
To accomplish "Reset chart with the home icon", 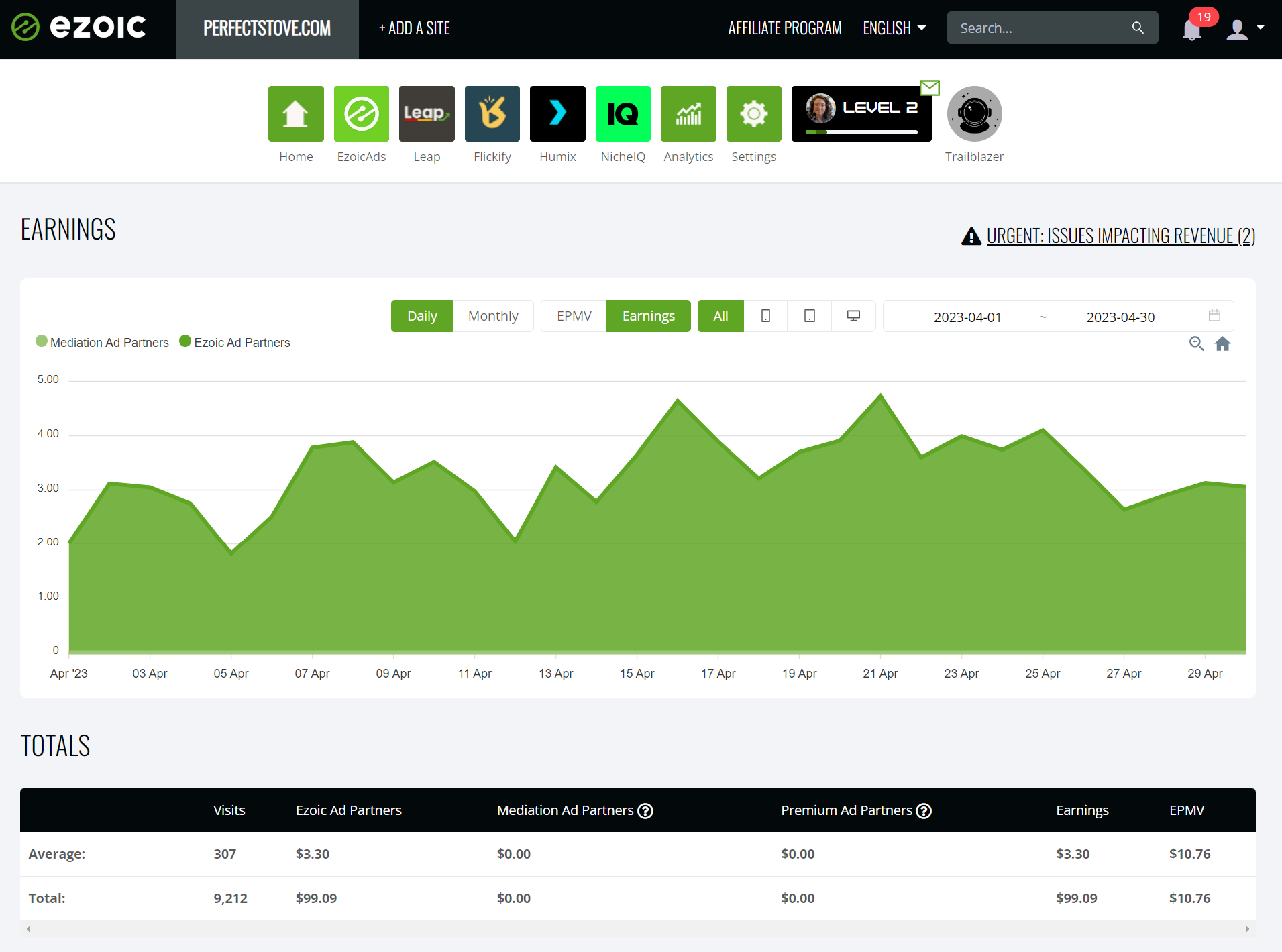I will (x=1223, y=343).
